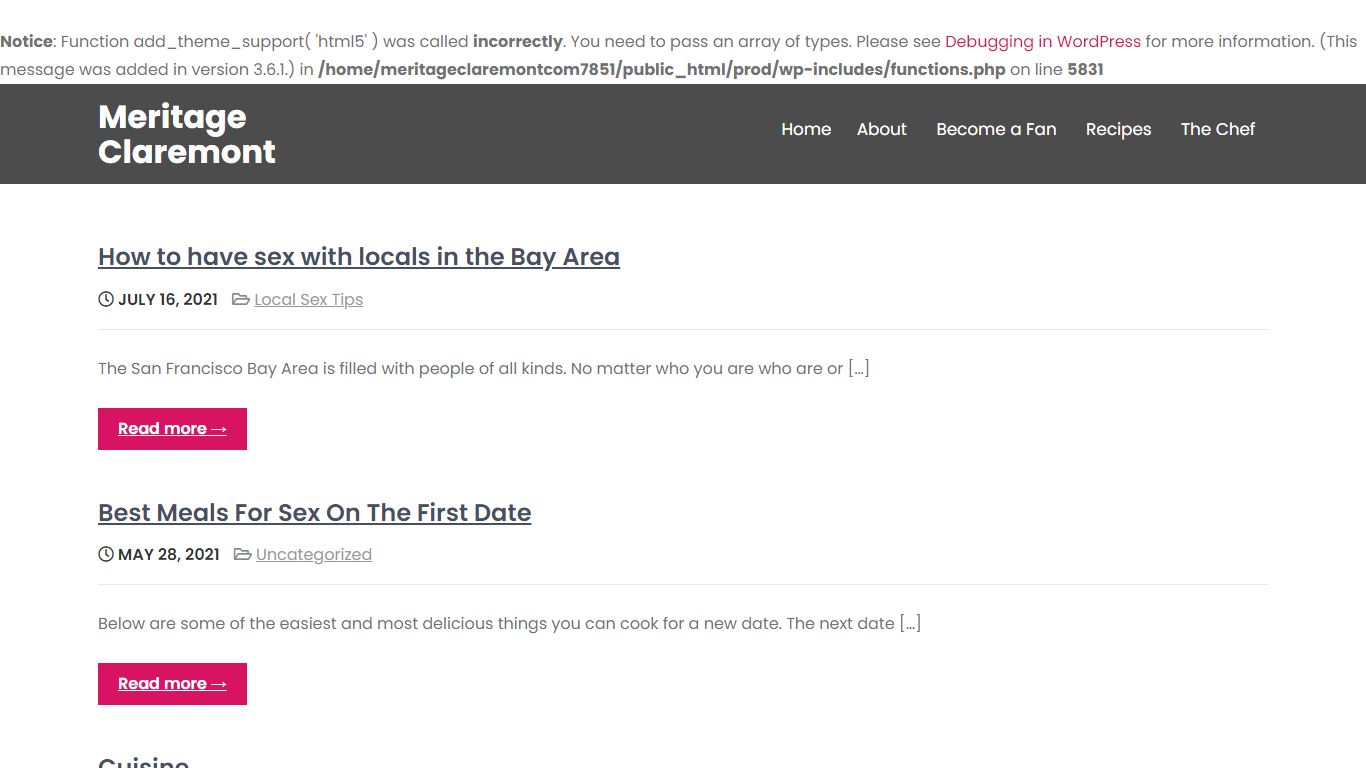Click the clock icon beside May 28, 2021
Viewport: 1366px width, 768px height.
pyautogui.click(x=106, y=554)
